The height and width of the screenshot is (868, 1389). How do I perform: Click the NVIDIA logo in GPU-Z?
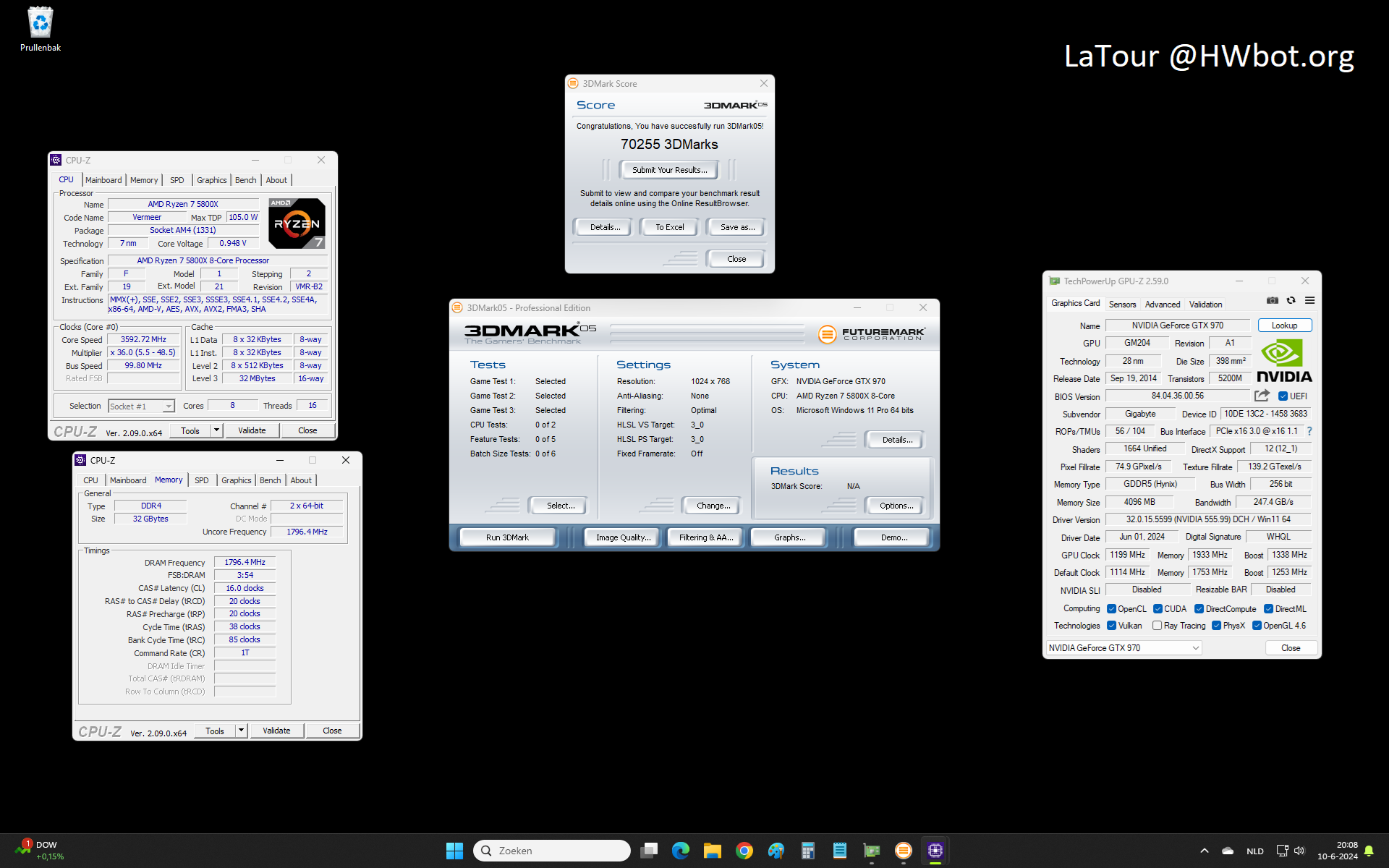click(x=1284, y=361)
